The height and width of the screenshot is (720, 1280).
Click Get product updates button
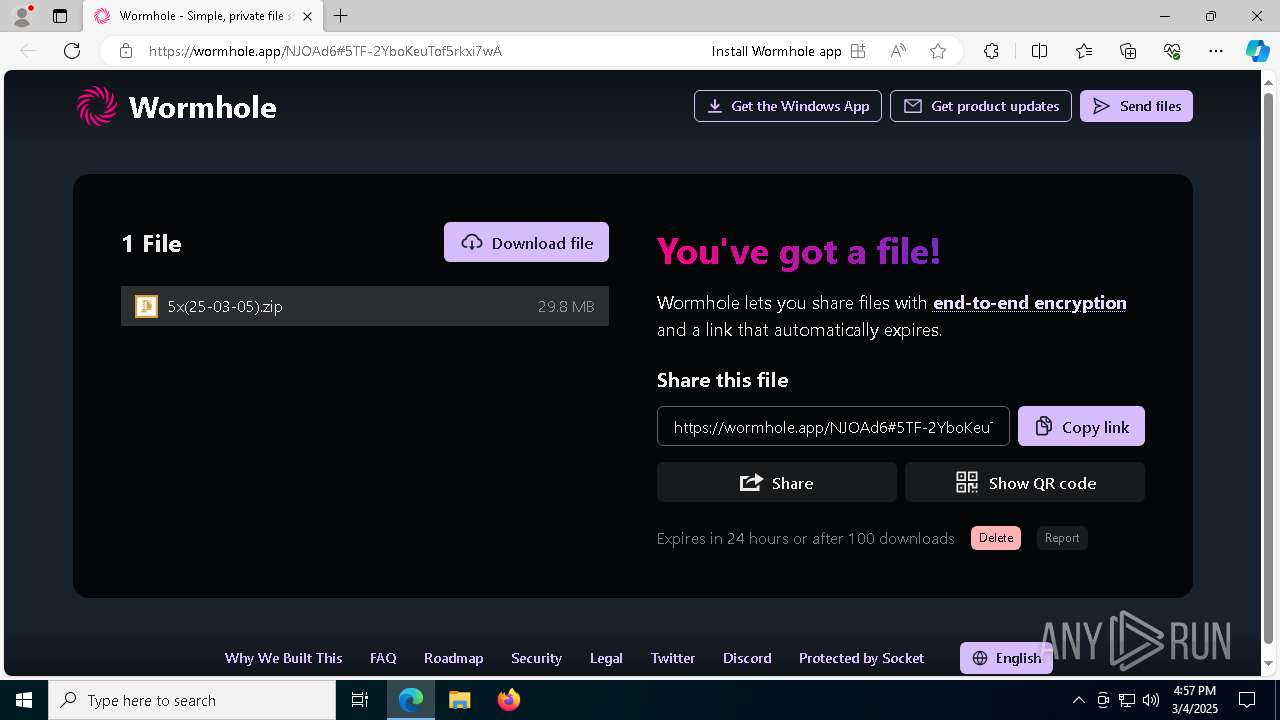point(981,106)
